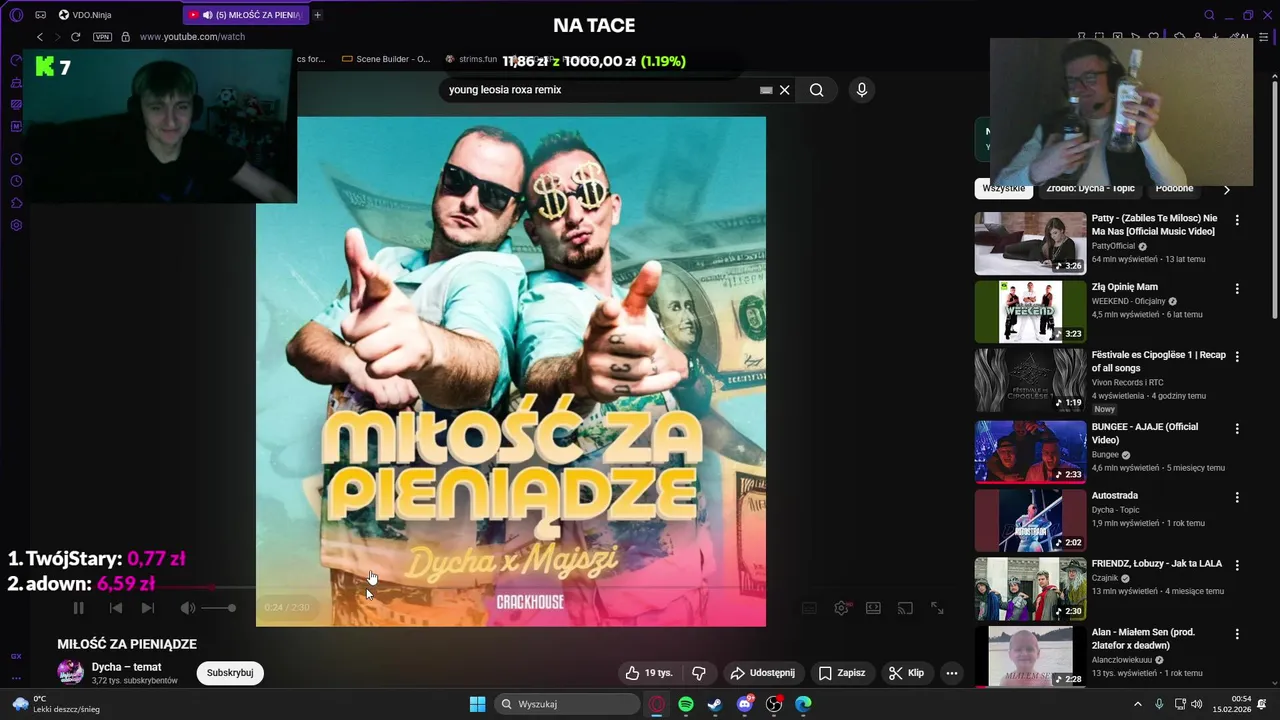Cast the video to a TV
Screen dimensions: 1280x720
click(x=905, y=608)
